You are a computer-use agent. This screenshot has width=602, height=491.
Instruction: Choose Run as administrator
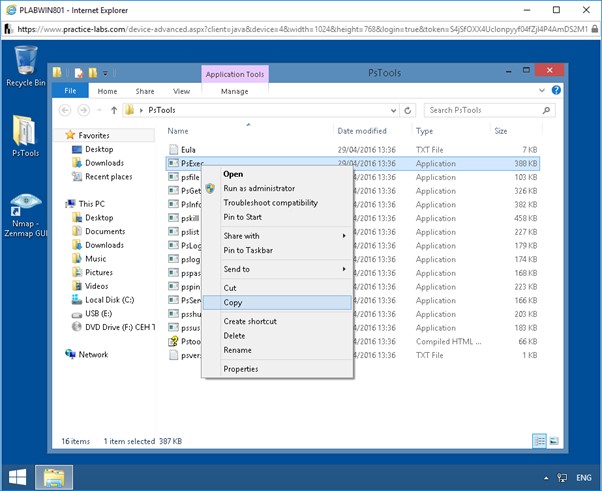pos(277,188)
